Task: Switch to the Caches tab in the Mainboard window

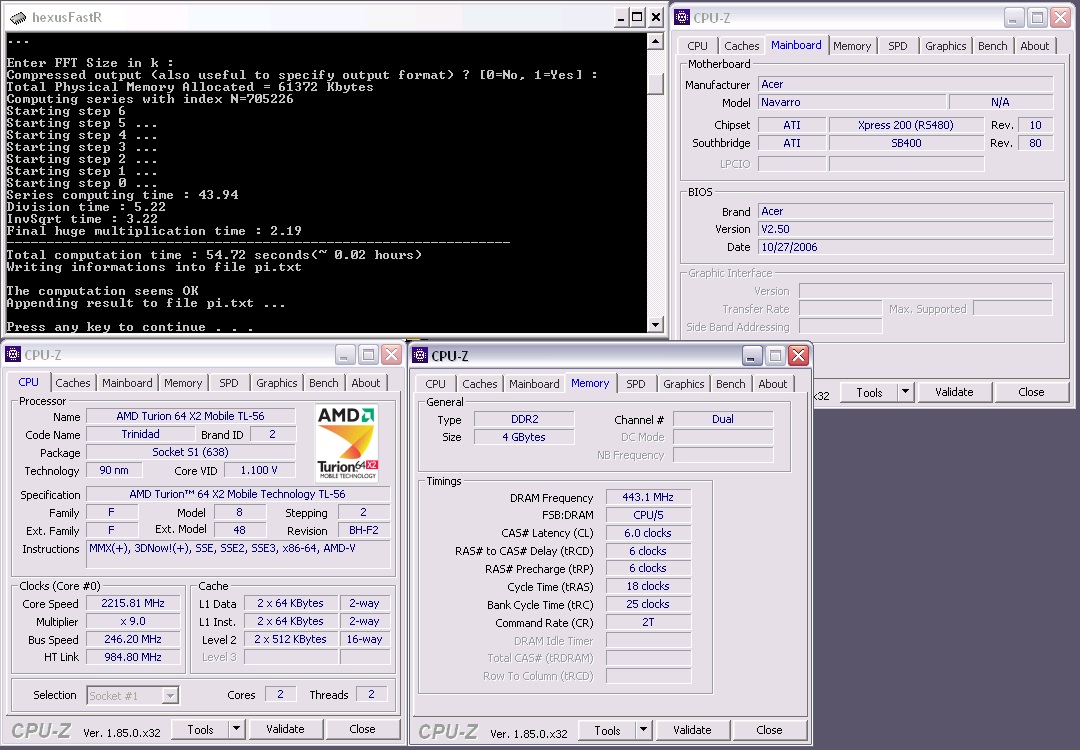Action: 741,45
